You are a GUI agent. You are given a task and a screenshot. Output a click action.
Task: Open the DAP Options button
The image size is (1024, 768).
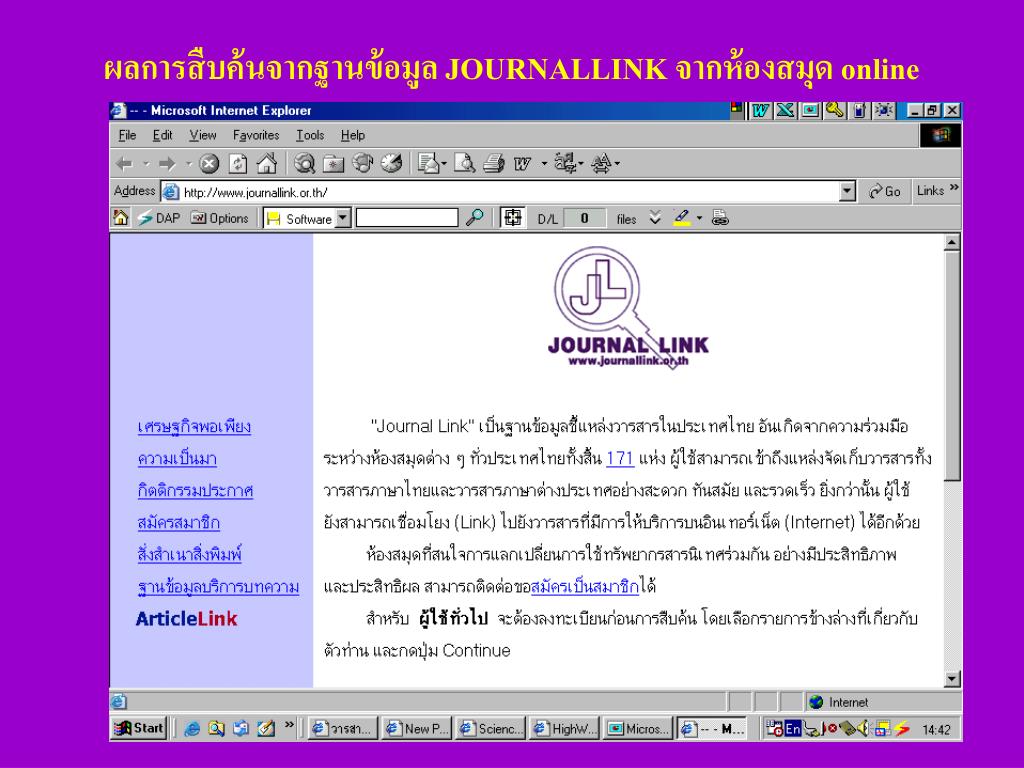[220, 218]
